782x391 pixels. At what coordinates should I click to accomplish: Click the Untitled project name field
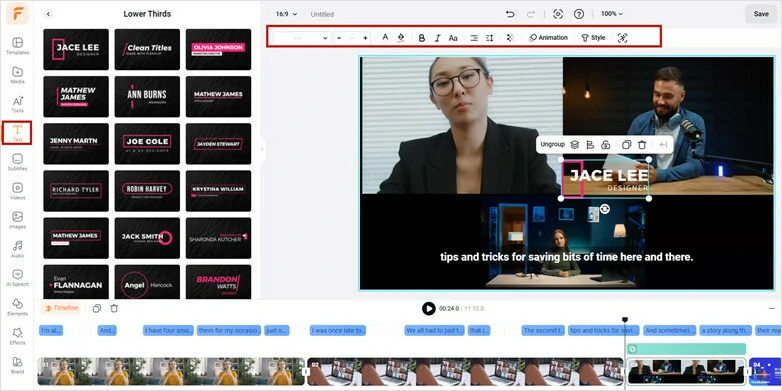(322, 14)
